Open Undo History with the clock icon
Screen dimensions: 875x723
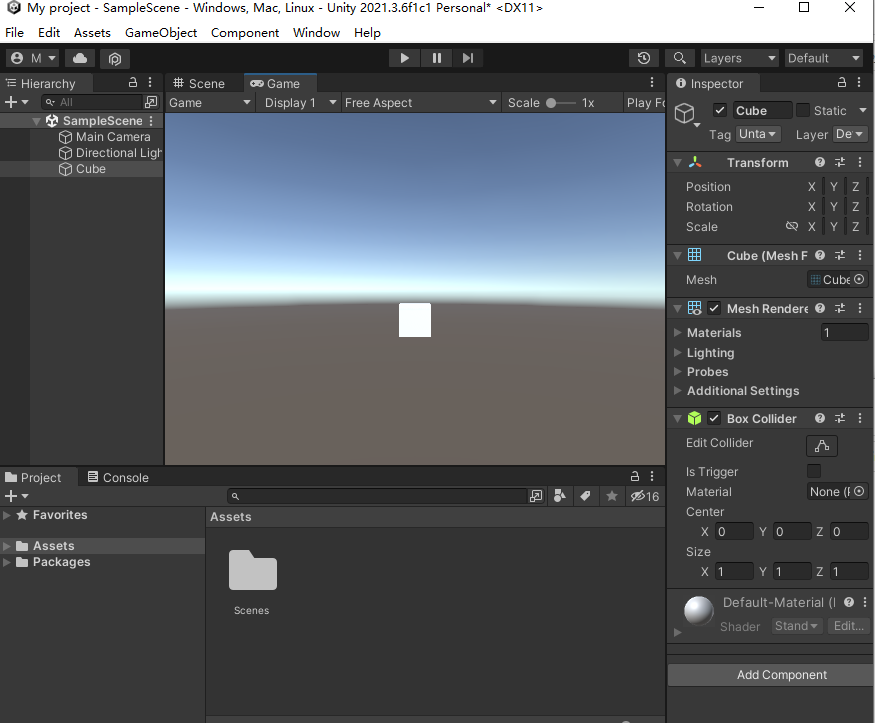[644, 58]
